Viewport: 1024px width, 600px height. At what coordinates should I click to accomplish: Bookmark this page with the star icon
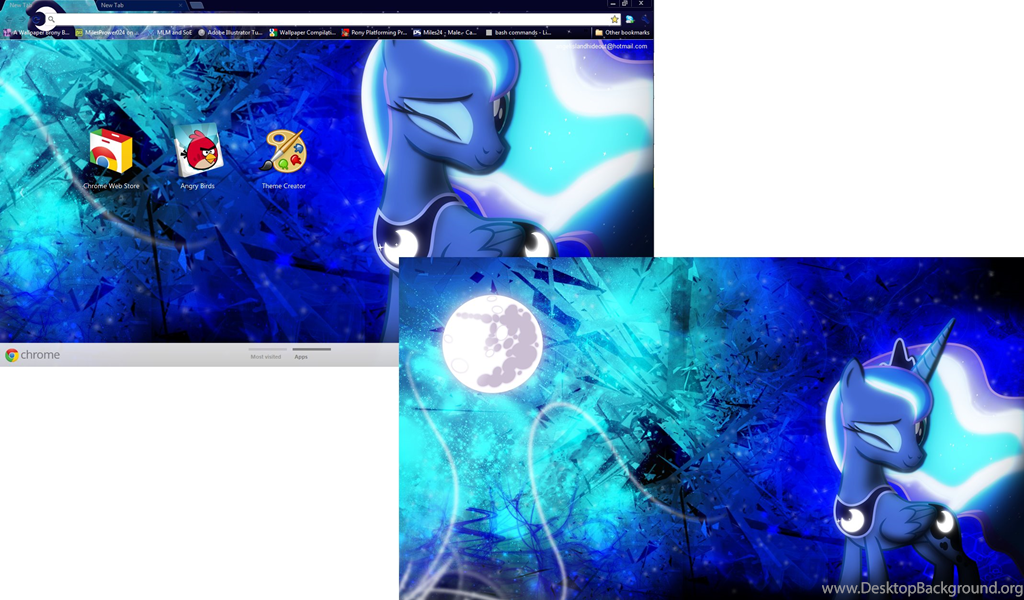pos(615,20)
